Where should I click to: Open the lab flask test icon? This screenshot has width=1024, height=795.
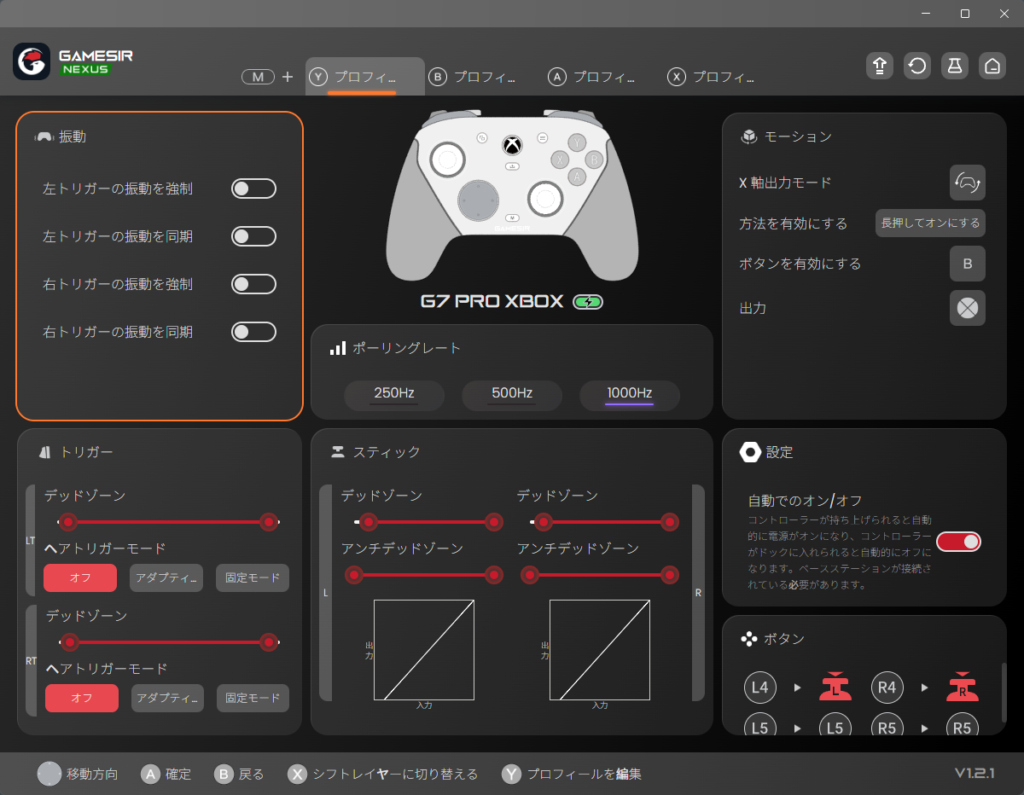(x=955, y=65)
